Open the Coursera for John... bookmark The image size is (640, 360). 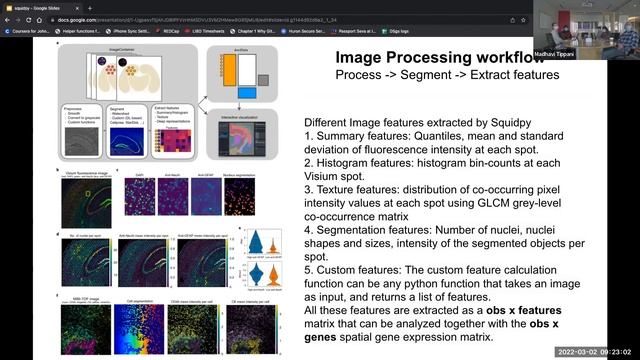coord(27,31)
